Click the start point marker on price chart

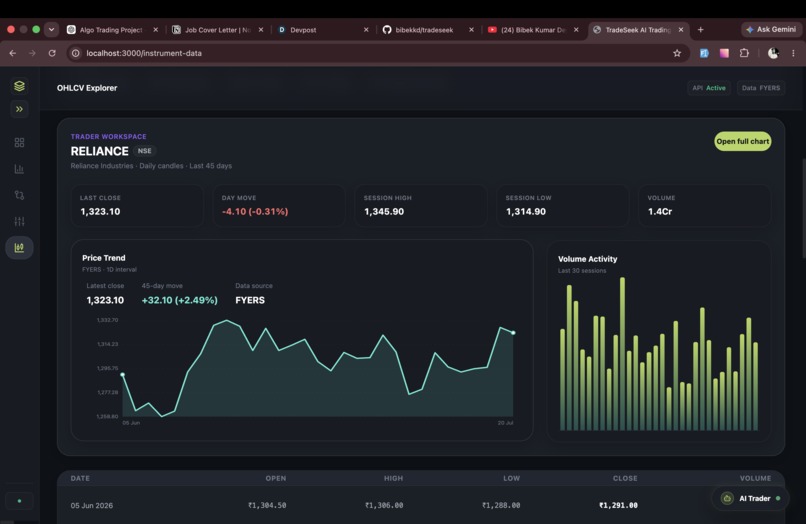click(122, 374)
